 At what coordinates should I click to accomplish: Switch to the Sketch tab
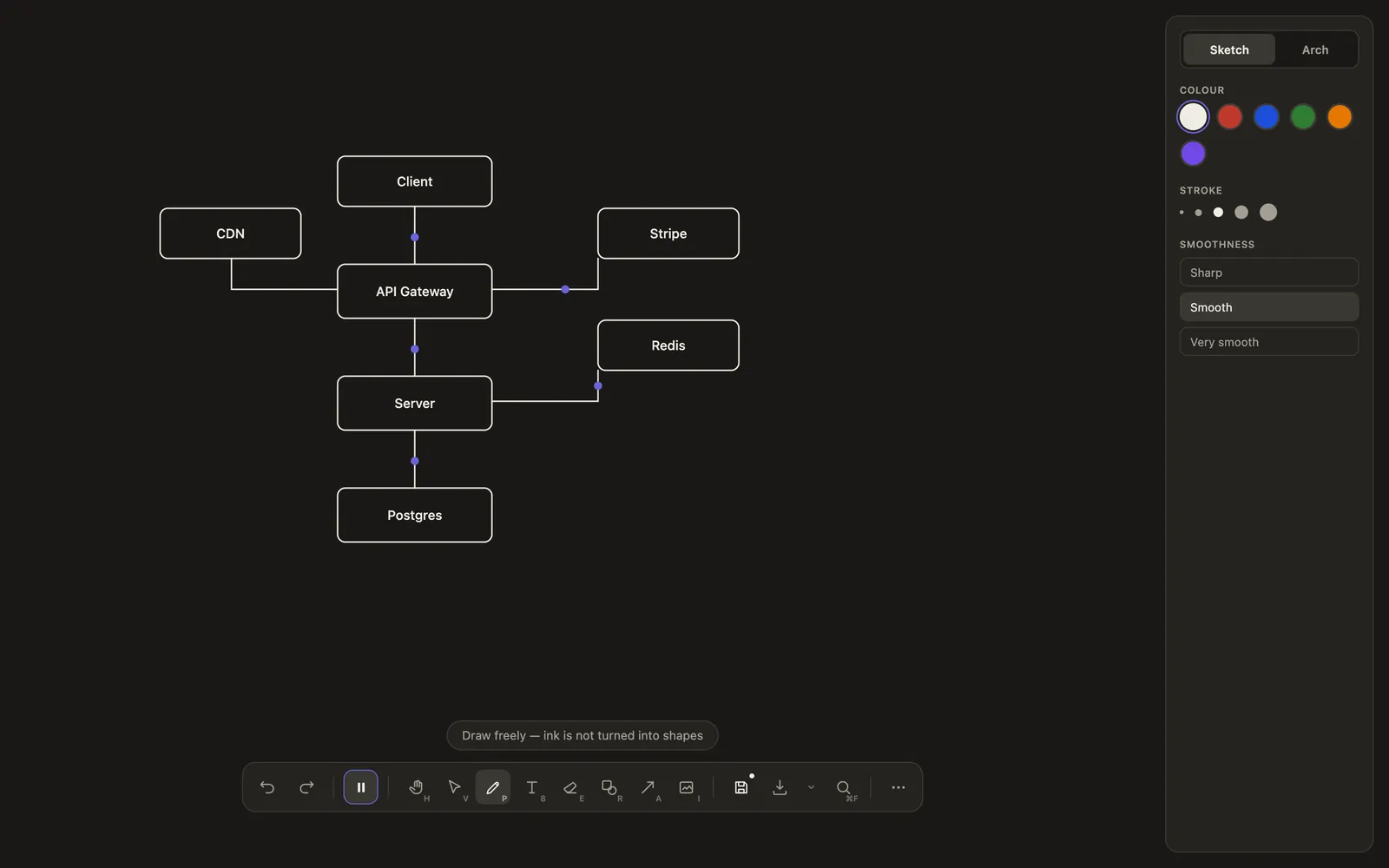pyautogui.click(x=1229, y=49)
